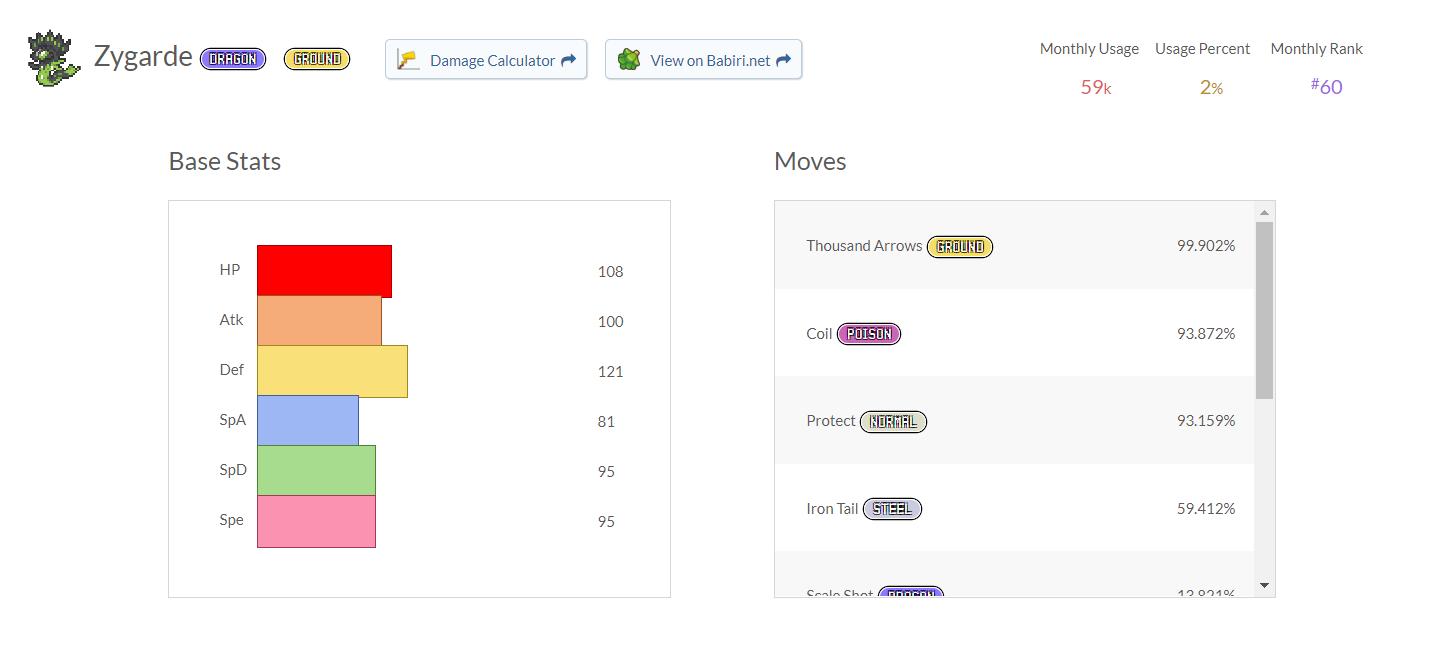Image resolution: width=1430 pixels, height=645 pixels.
Task: Click the Steel badge next to Iron Tail
Action: pyautogui.click(x=892, y=509)
